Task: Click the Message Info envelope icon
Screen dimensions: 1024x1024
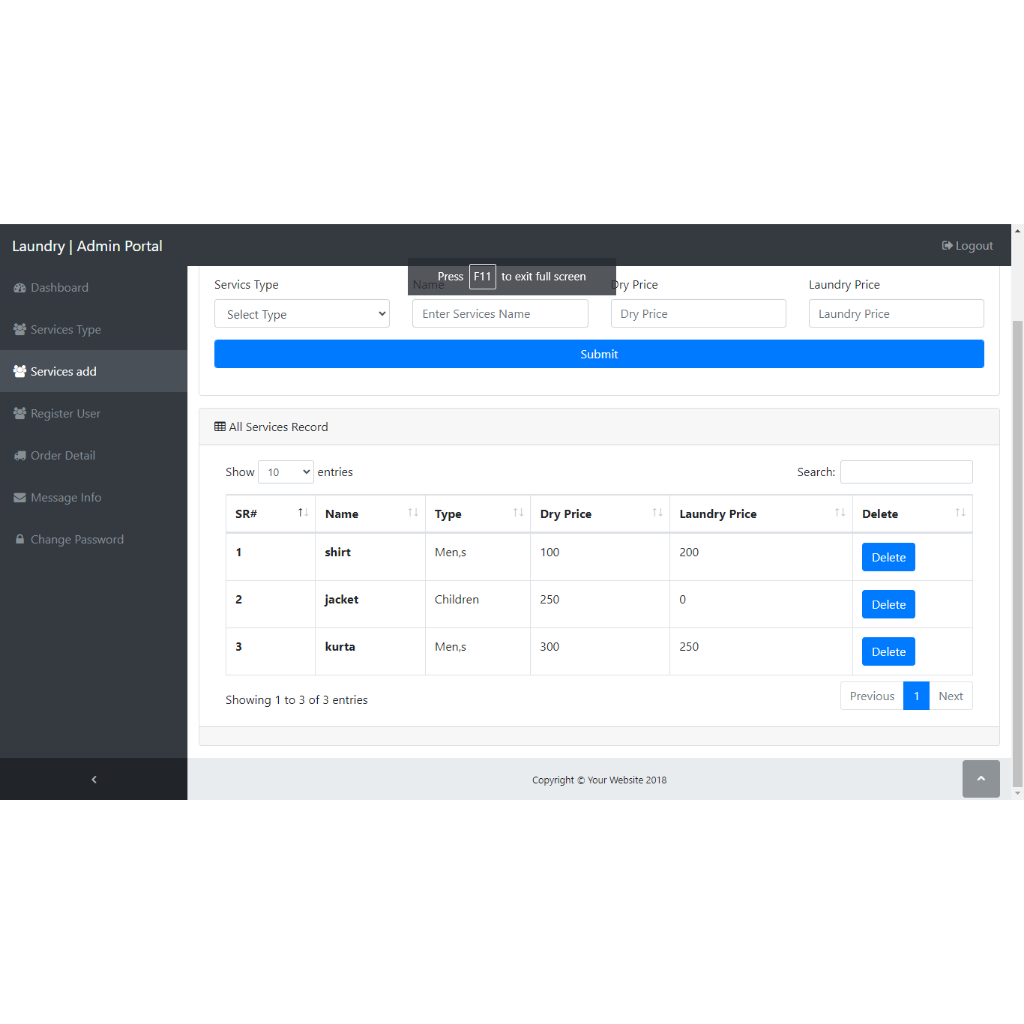Action: click(x=20, y=498)
